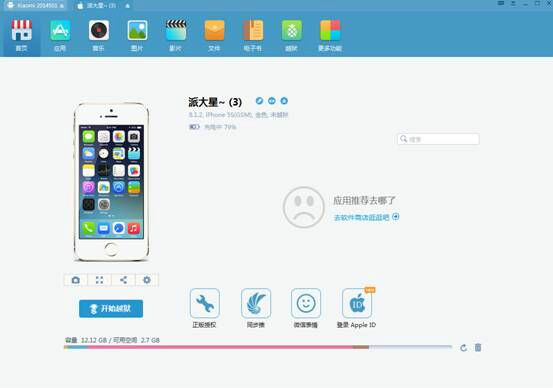553x388 pixels.
Task: Click the iPhone screen preview image
Action: pyautogui.click(x=111, y=182)
